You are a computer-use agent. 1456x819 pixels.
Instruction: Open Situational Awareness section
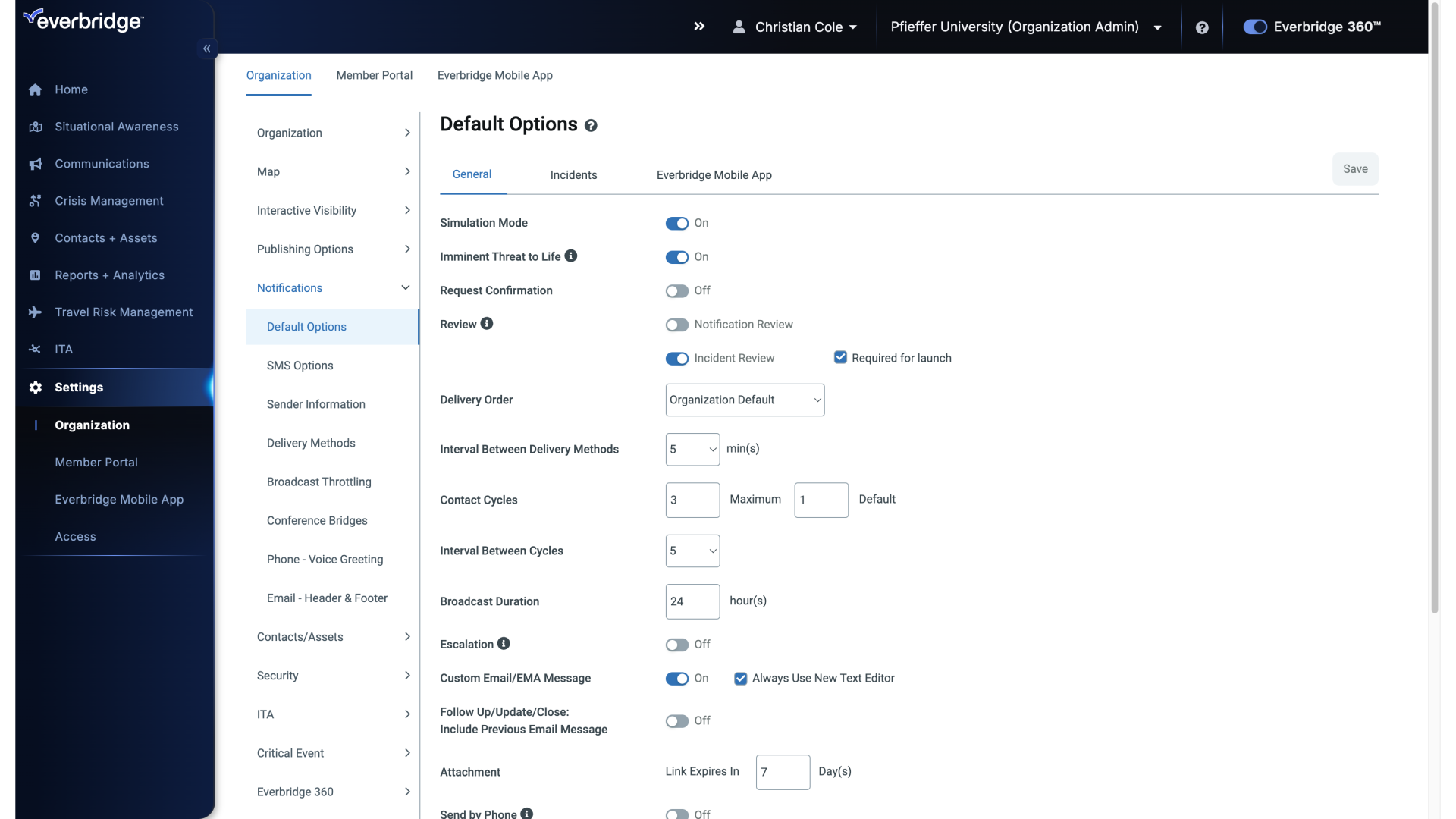click(x=117, y=126)
